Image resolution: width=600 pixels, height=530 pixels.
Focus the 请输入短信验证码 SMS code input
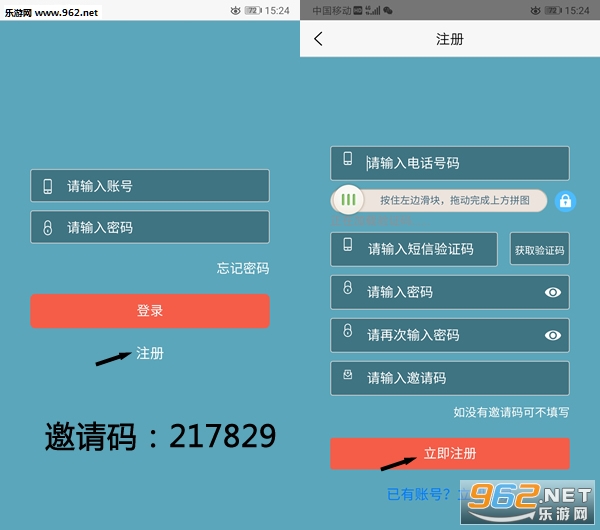tap(414, 249)
